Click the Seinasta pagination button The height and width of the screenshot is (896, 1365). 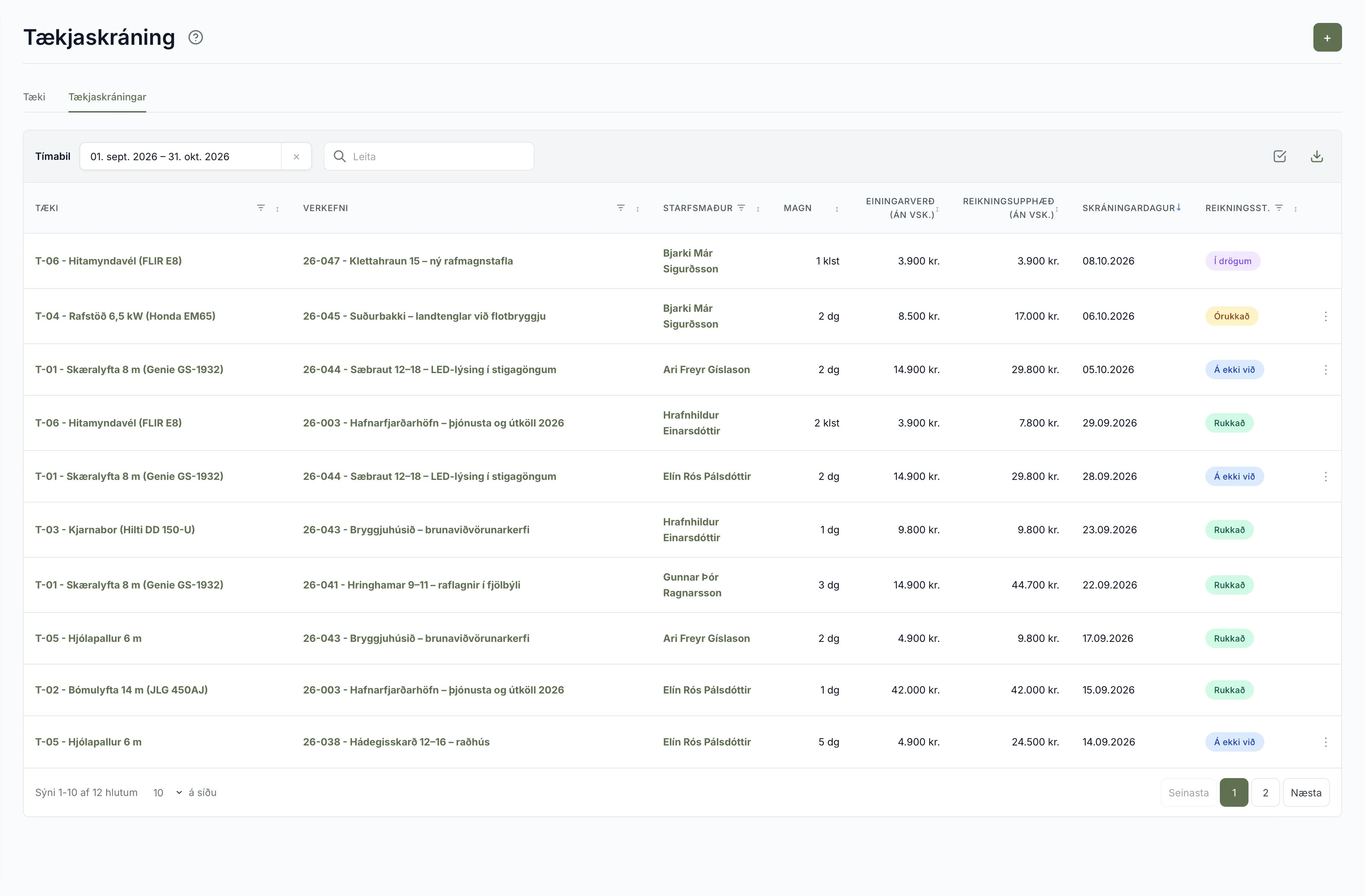click(1188, 792)
